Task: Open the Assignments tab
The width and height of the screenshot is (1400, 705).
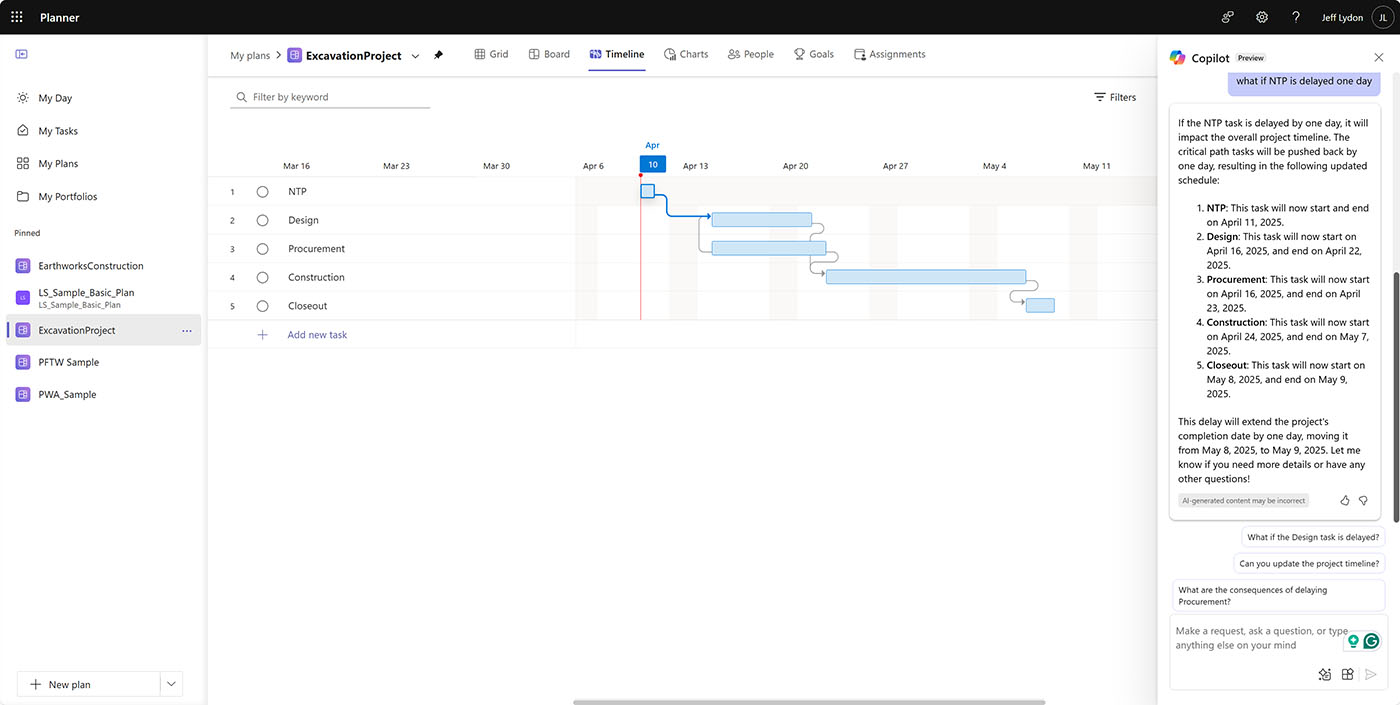Action: coord(889,54)
